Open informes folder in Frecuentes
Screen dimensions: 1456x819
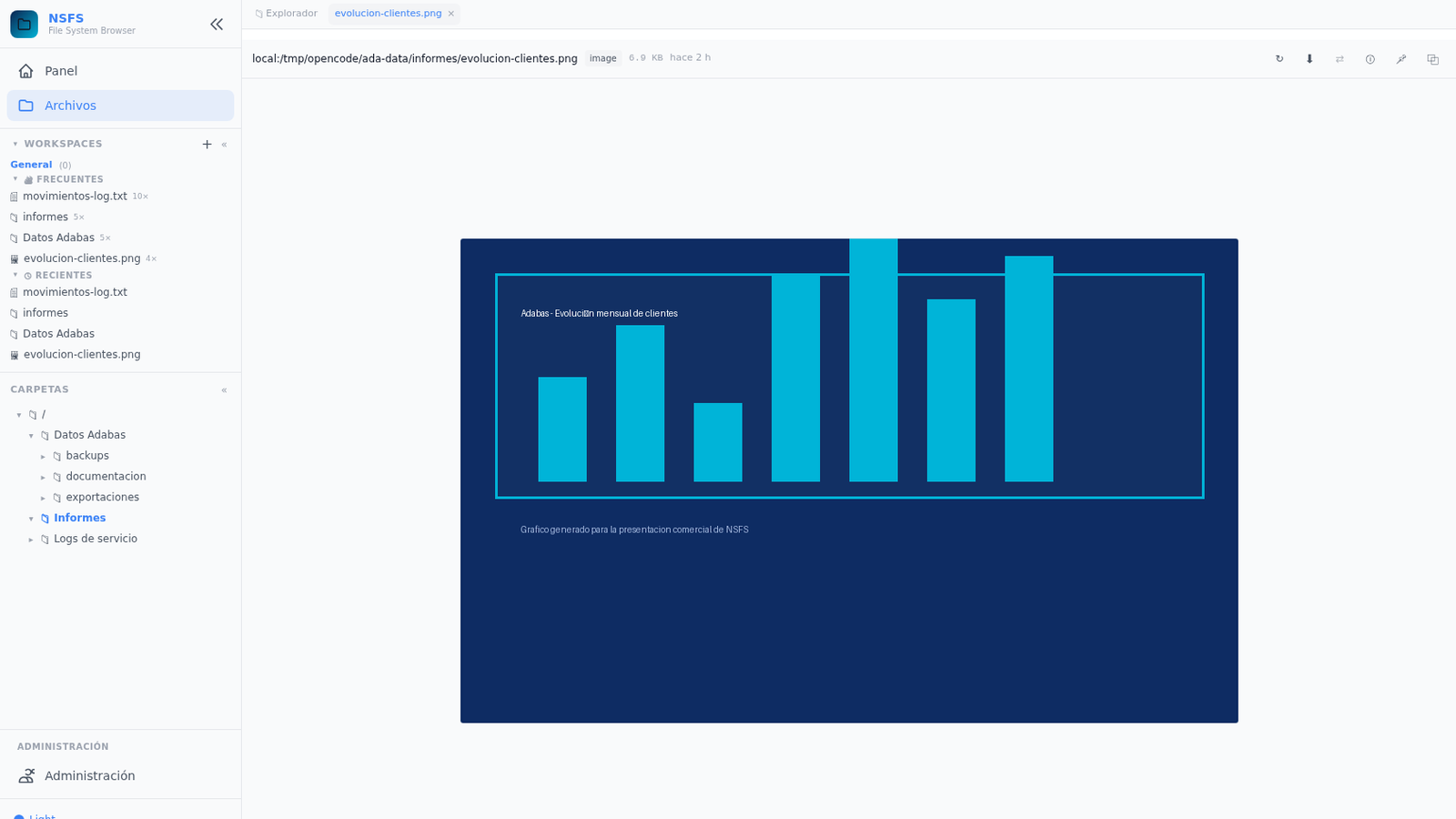coord(45,217)
